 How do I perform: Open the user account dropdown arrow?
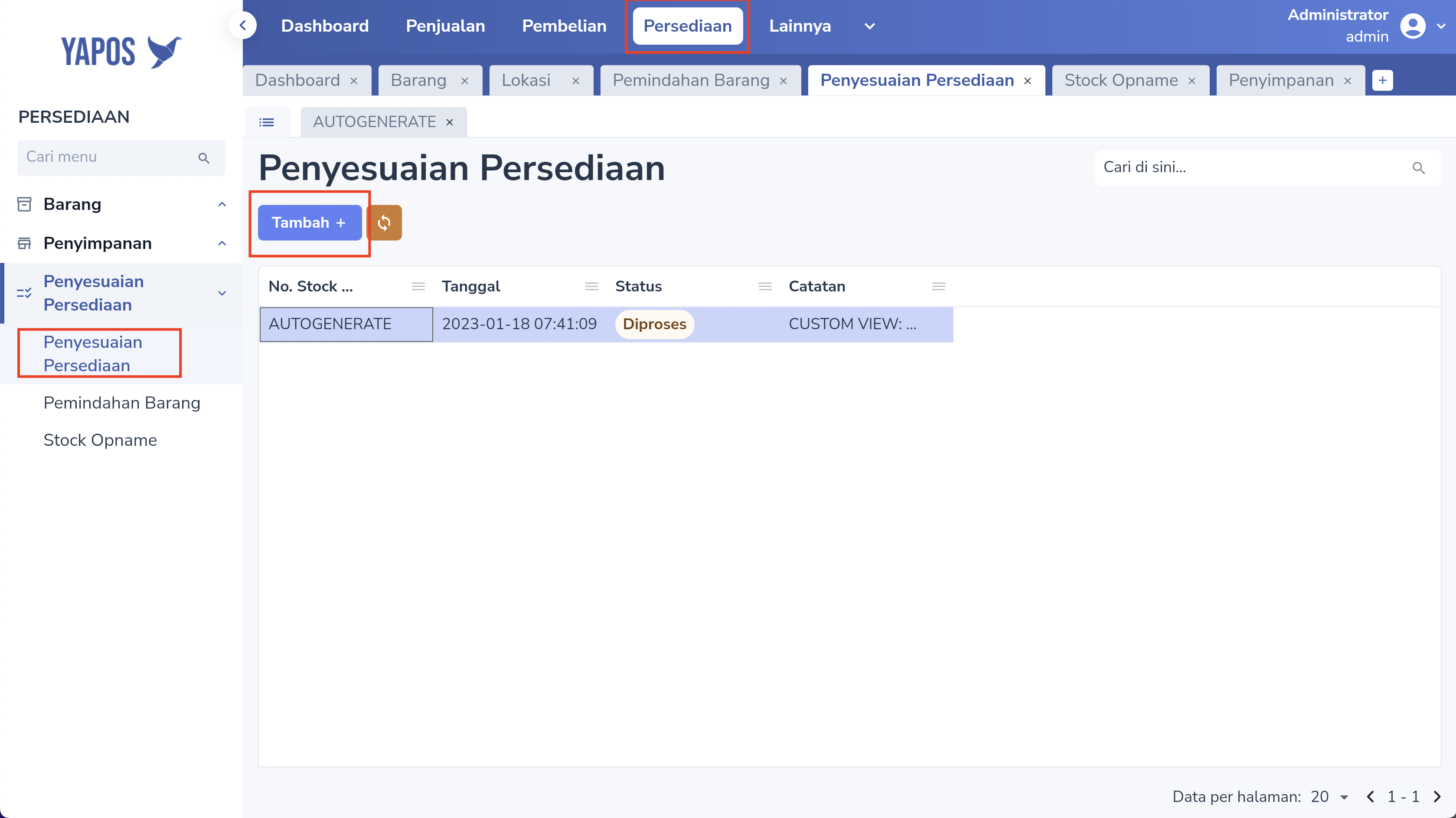pyautogui.click(x=1441, y=26)
